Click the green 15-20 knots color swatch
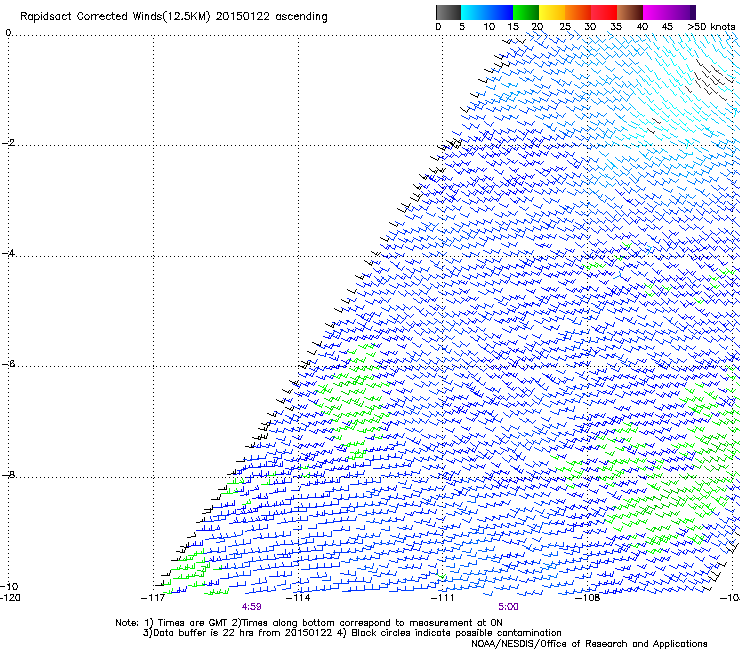The image size is (740, 650). click(x=526, y=12)
